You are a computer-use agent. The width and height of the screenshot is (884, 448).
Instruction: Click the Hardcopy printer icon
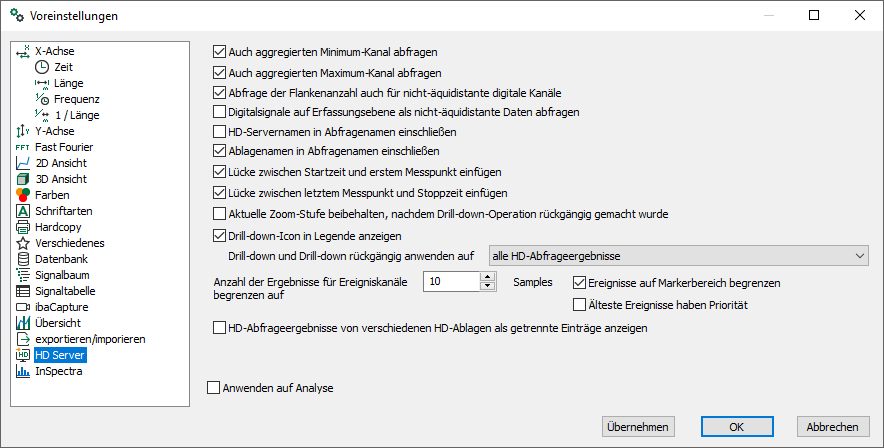coord(23,227)
